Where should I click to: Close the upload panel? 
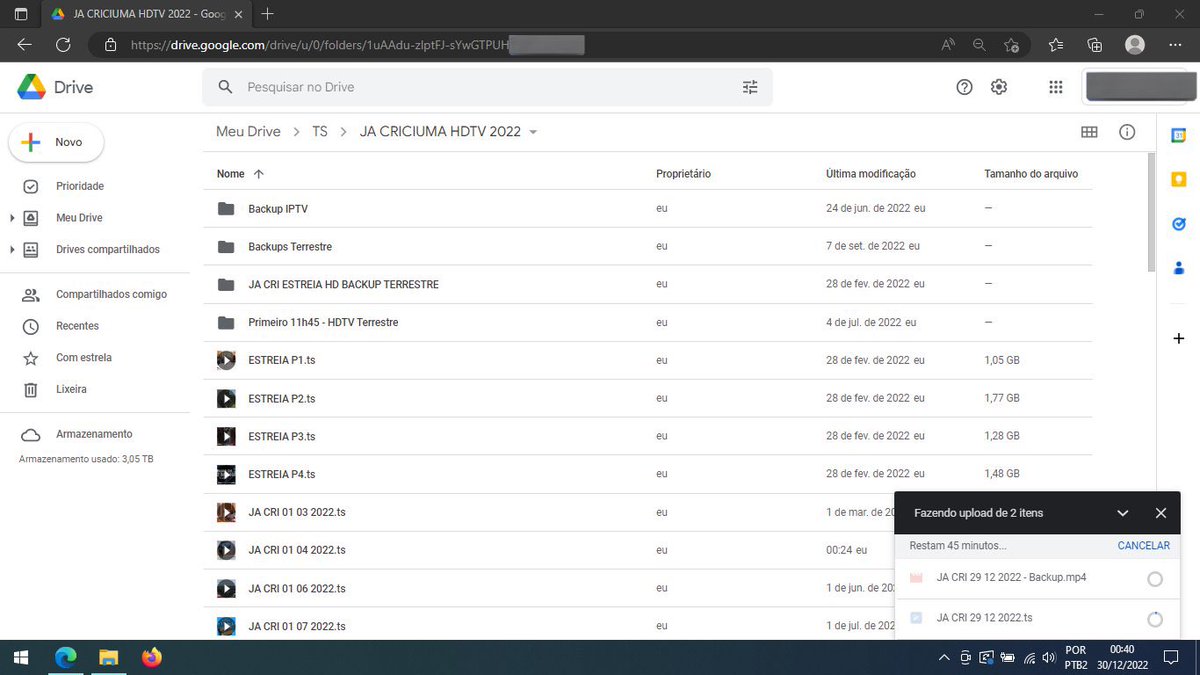[x=1161, y=513]
